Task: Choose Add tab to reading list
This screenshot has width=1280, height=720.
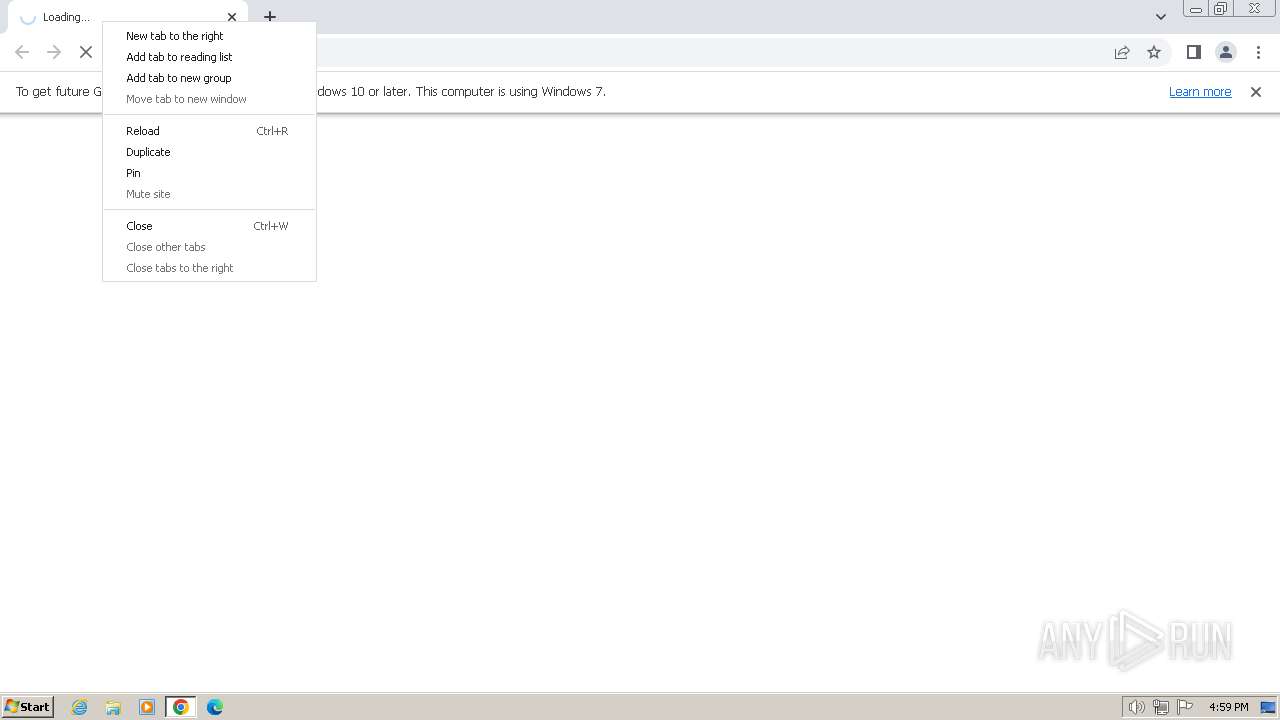Action: click(210, 57)
